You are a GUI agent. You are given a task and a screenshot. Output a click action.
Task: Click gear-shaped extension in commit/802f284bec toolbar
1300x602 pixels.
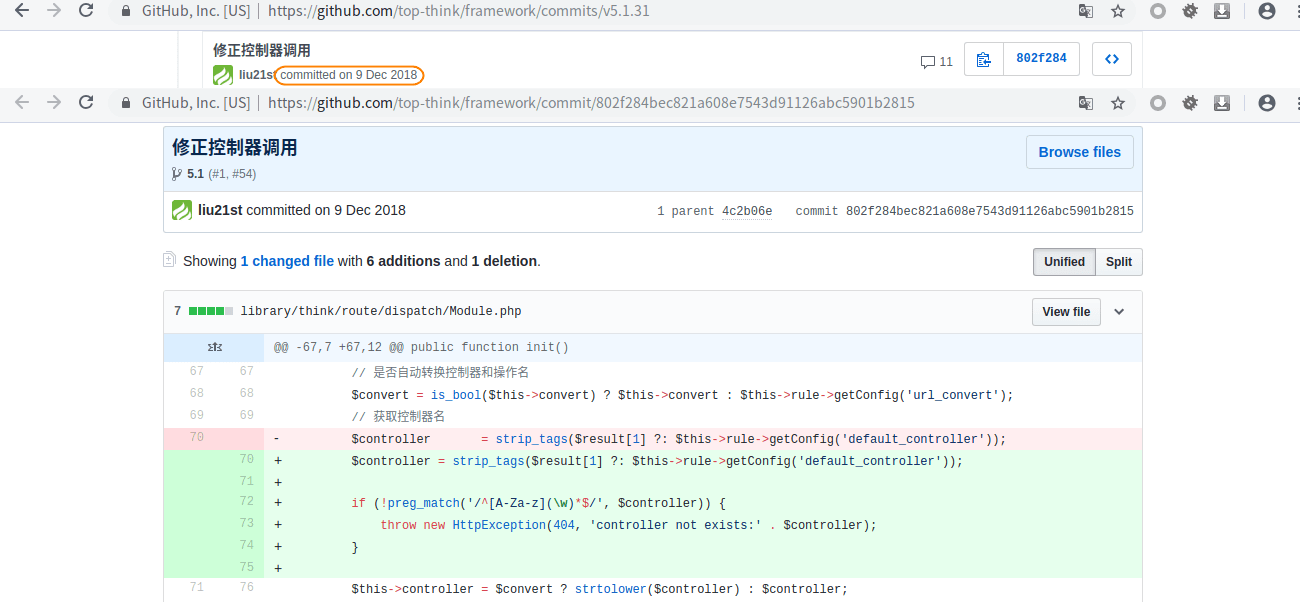pos(1190,103)
